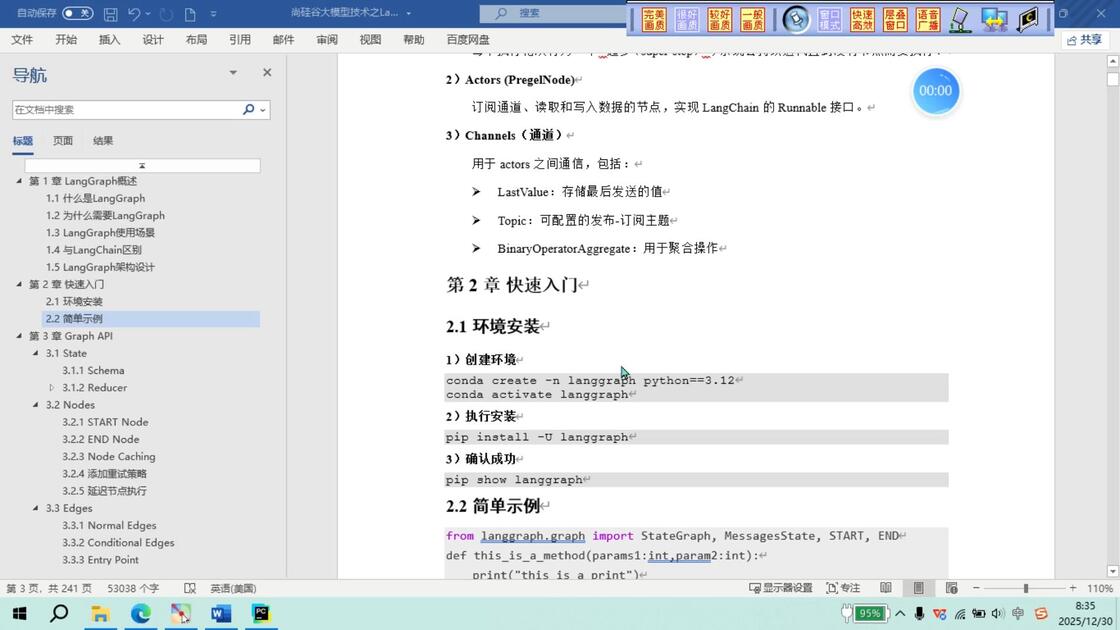Open the Undo history dropdown arrow

click(149, 14)
